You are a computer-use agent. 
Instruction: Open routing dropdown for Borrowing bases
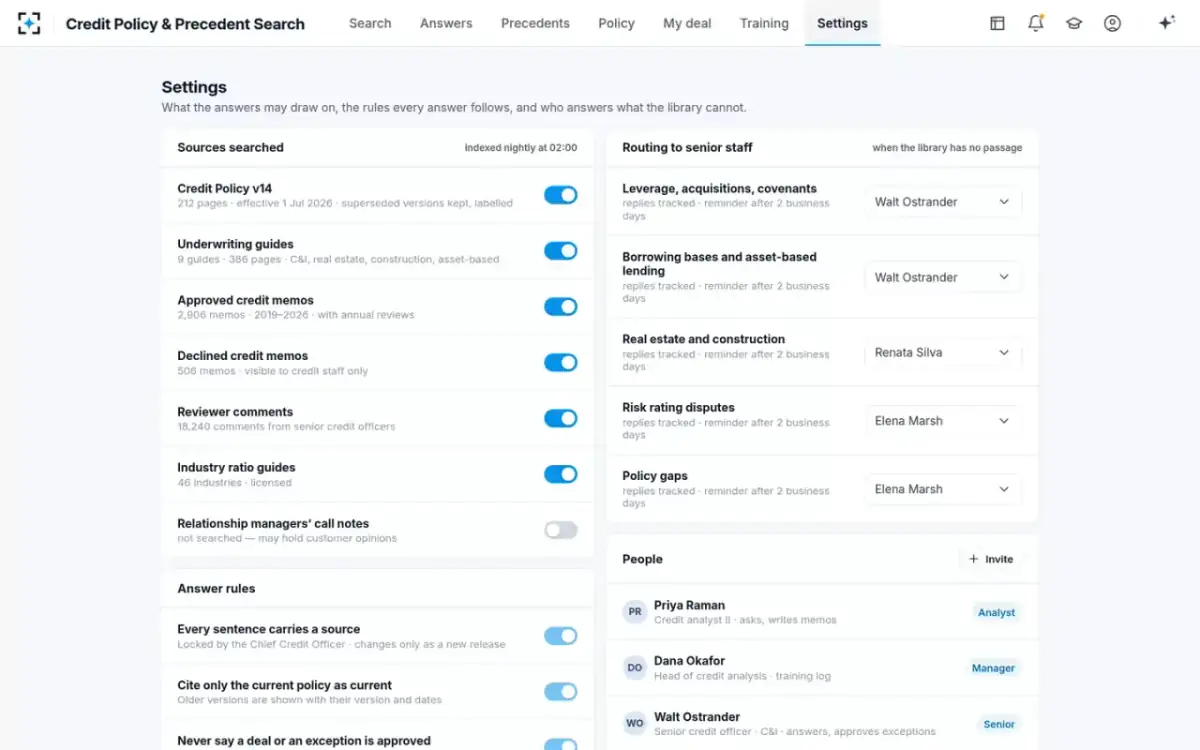[x=943, y=277]
